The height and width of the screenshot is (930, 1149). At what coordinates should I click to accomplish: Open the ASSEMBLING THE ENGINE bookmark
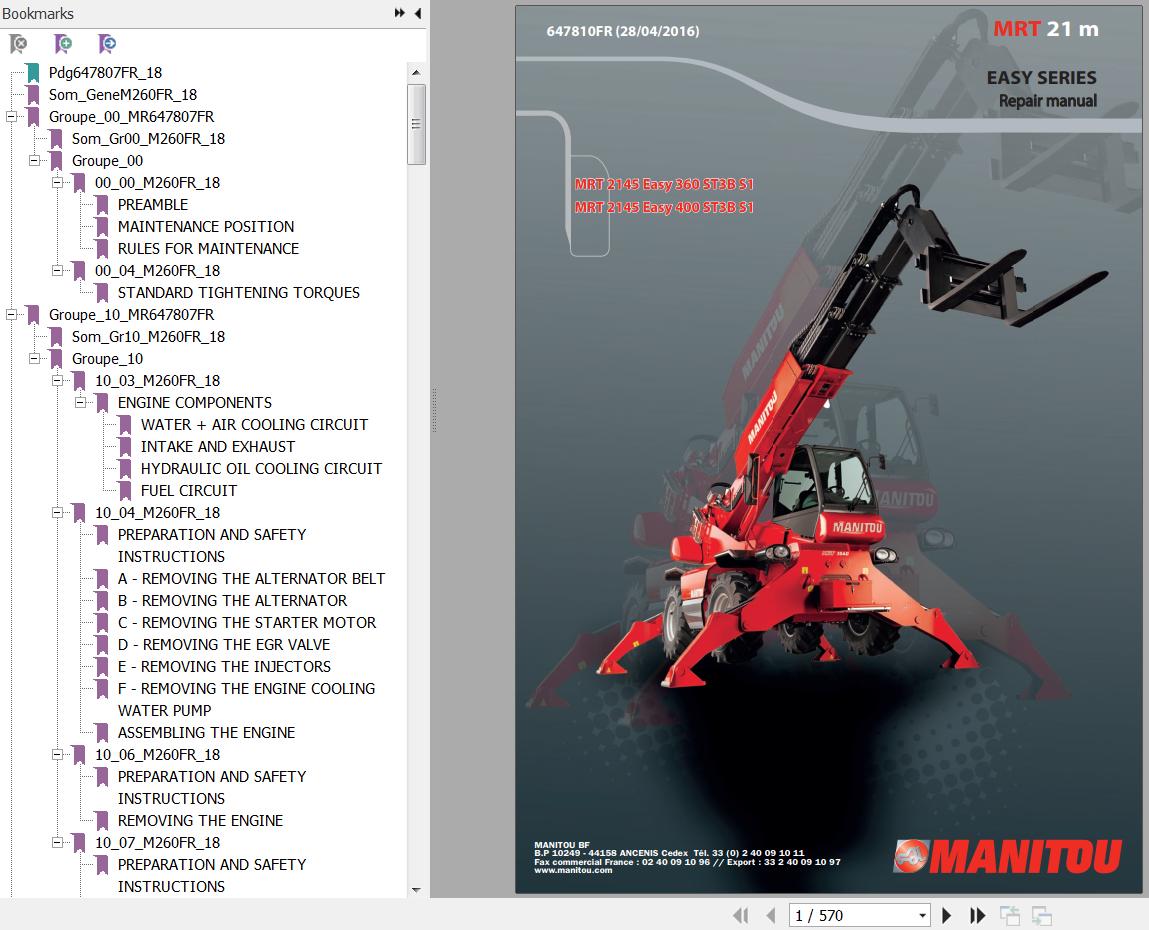[206, 732]
